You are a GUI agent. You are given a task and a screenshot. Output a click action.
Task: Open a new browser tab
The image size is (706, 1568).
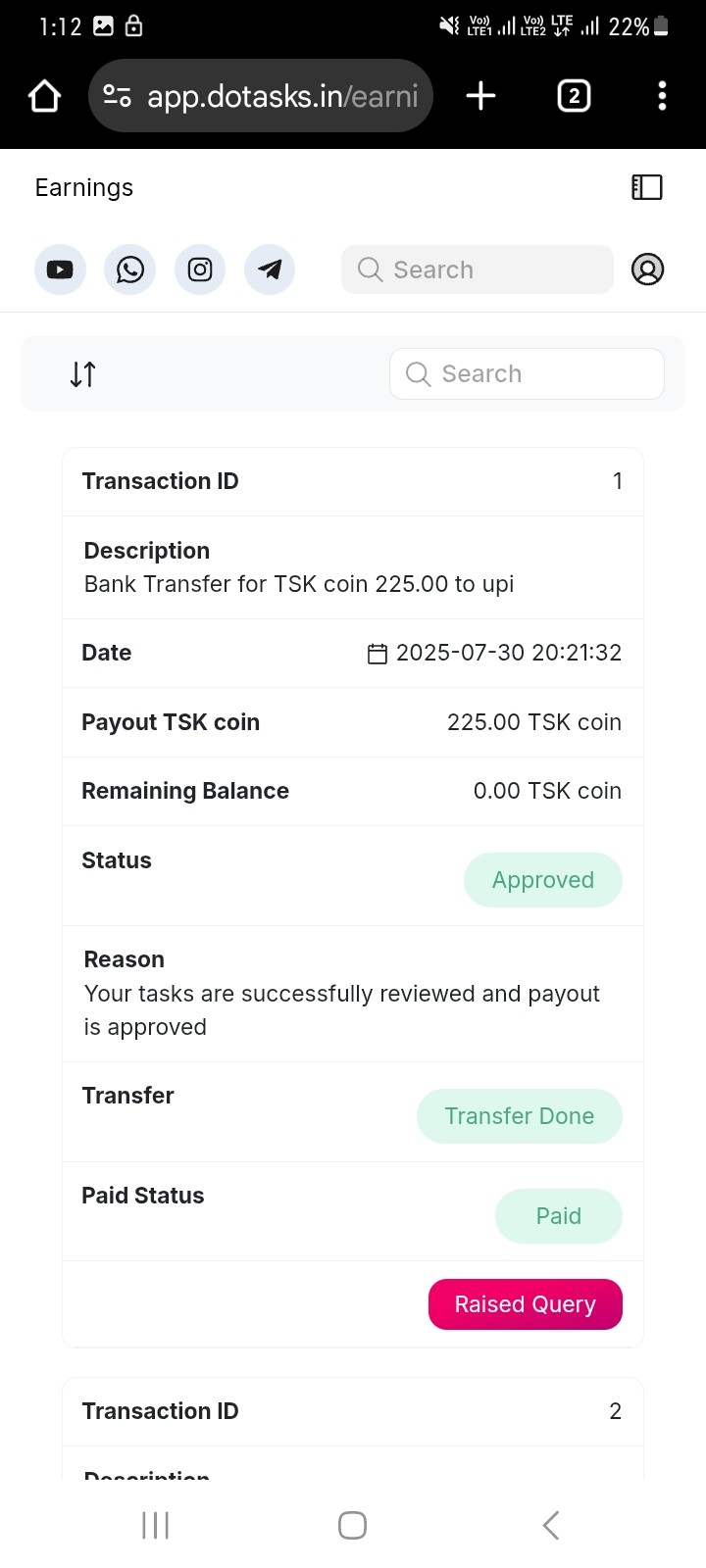click(480, 96)
